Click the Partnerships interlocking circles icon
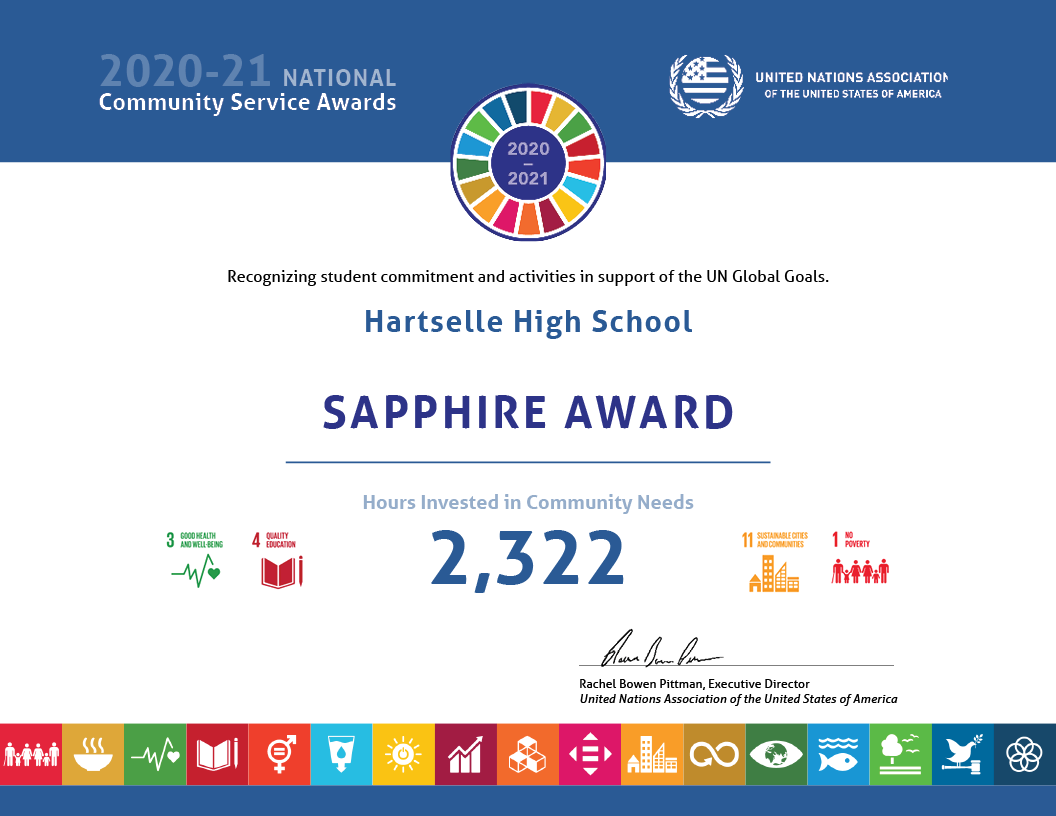The height and width of the screenshot is (816, 1056). pos(1025,754)
